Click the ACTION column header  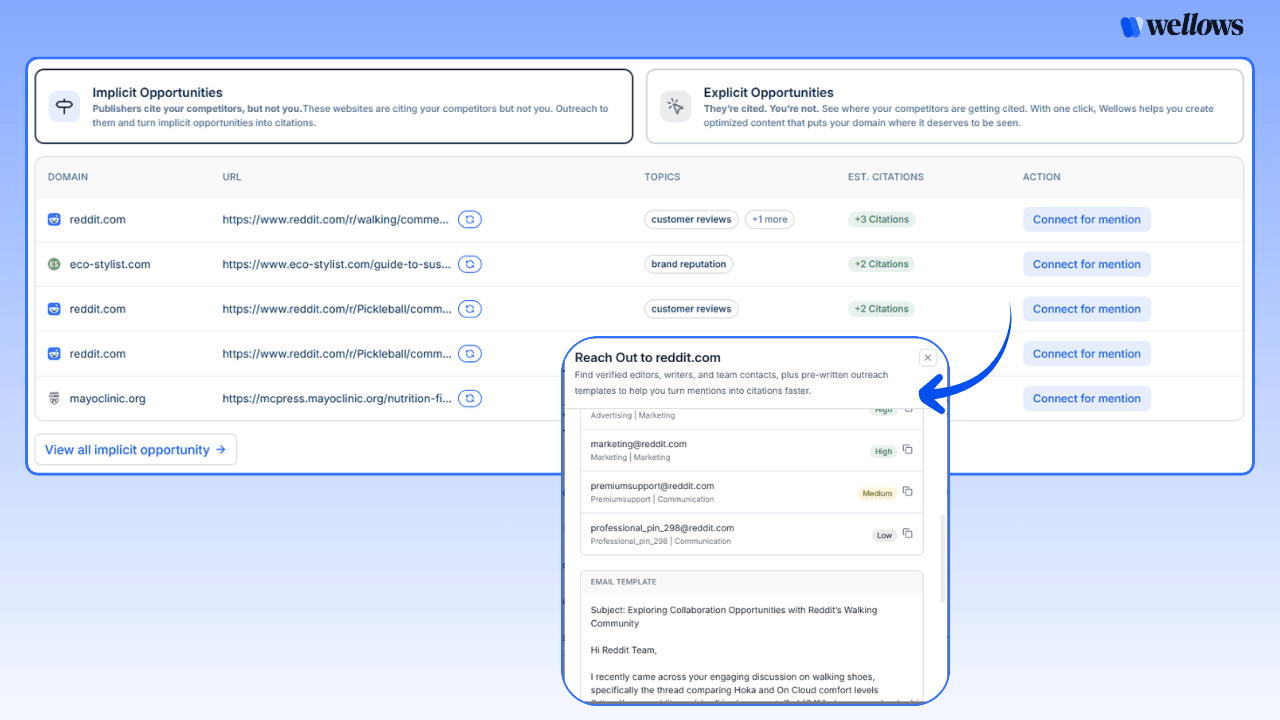pos(1042,177)
